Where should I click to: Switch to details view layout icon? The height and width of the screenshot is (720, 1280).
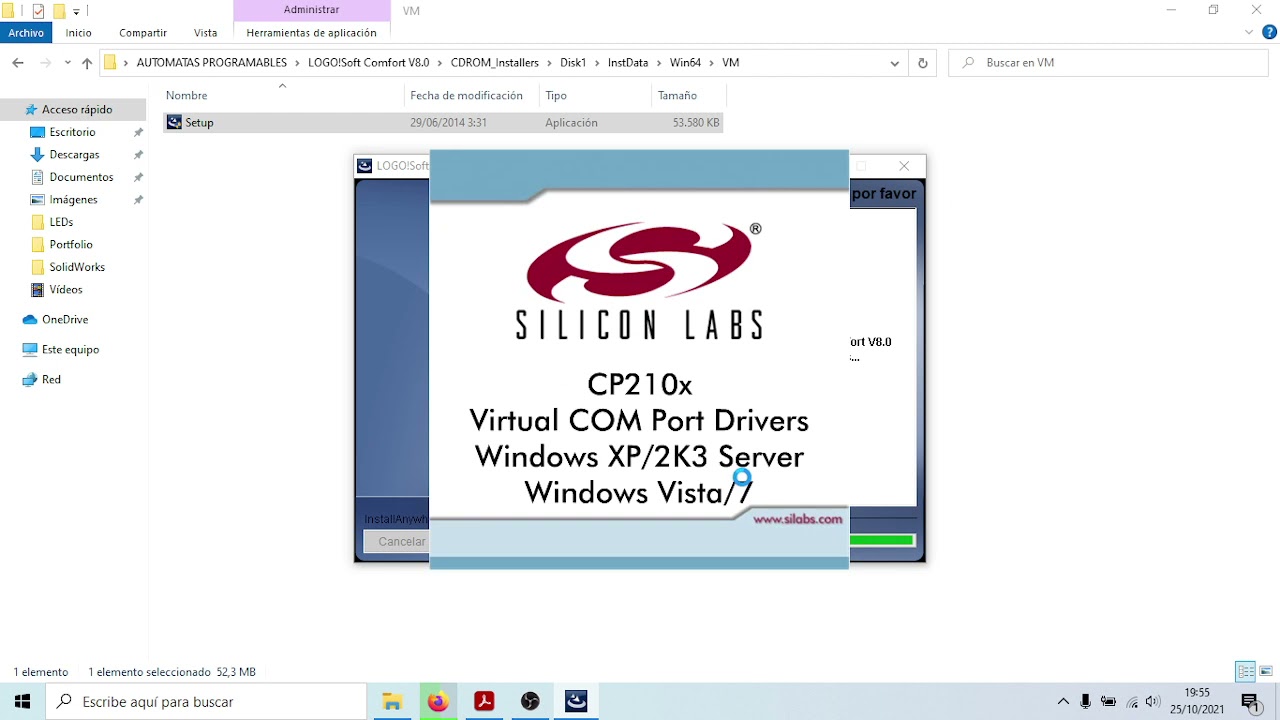tap(1245, 672)
